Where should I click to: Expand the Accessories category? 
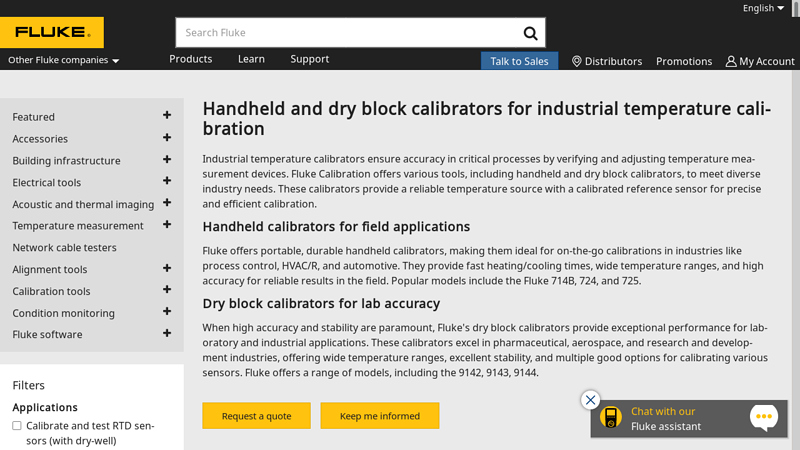(167, 137)
